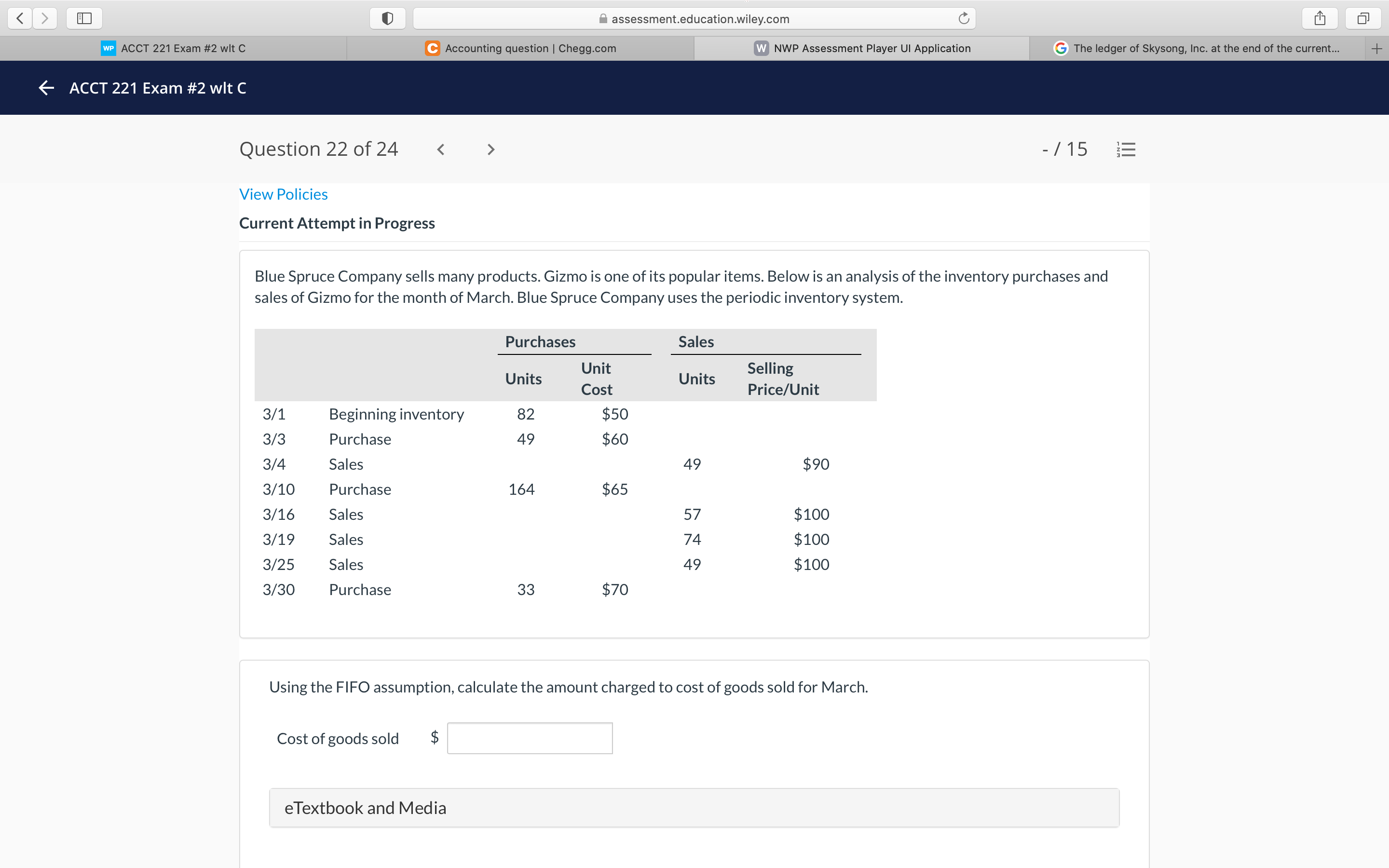
Task: Advance to the next question with the right chevron
Action: [491, 149]
